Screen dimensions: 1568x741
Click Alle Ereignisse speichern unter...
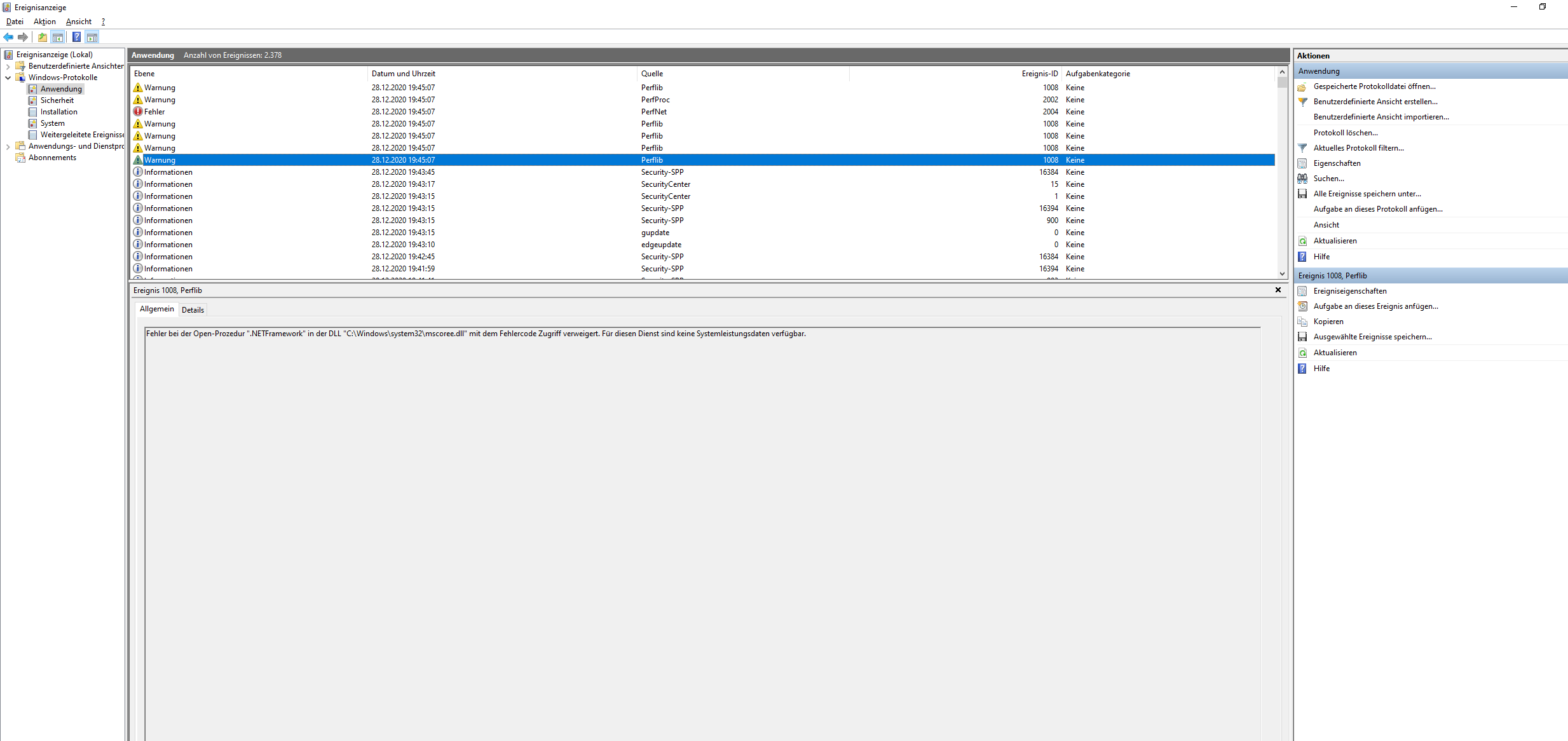click(1367, 194)
